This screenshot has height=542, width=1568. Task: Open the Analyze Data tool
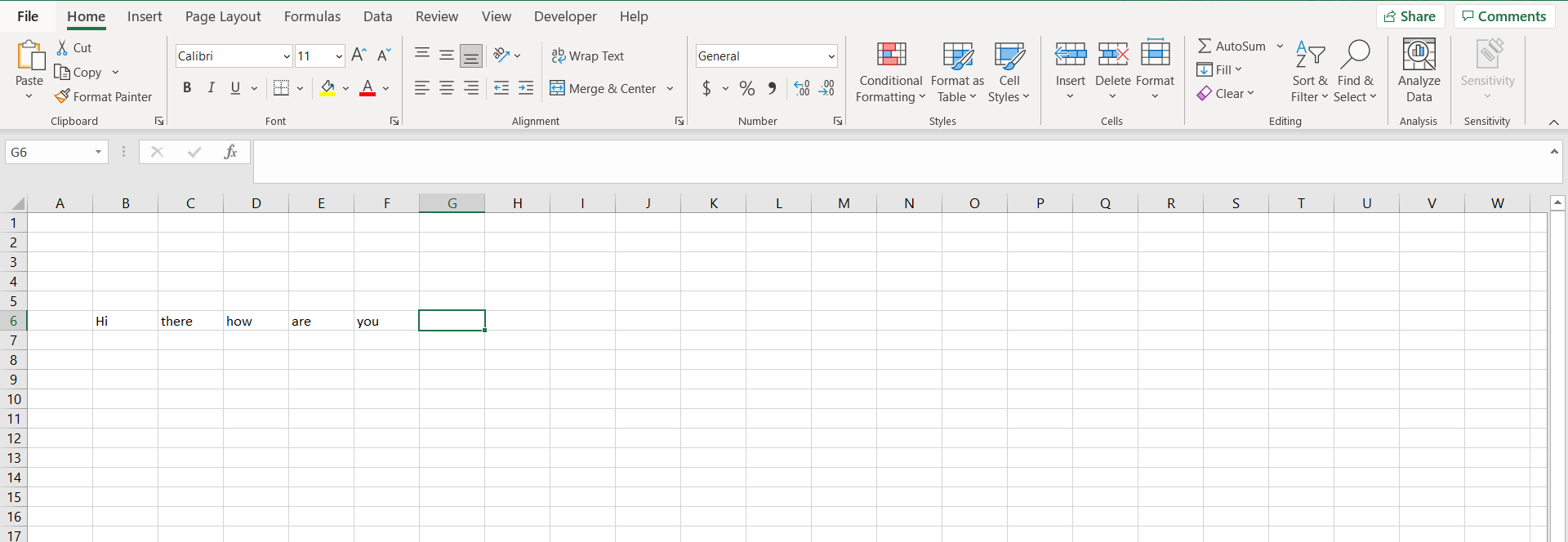(1419, 71)
